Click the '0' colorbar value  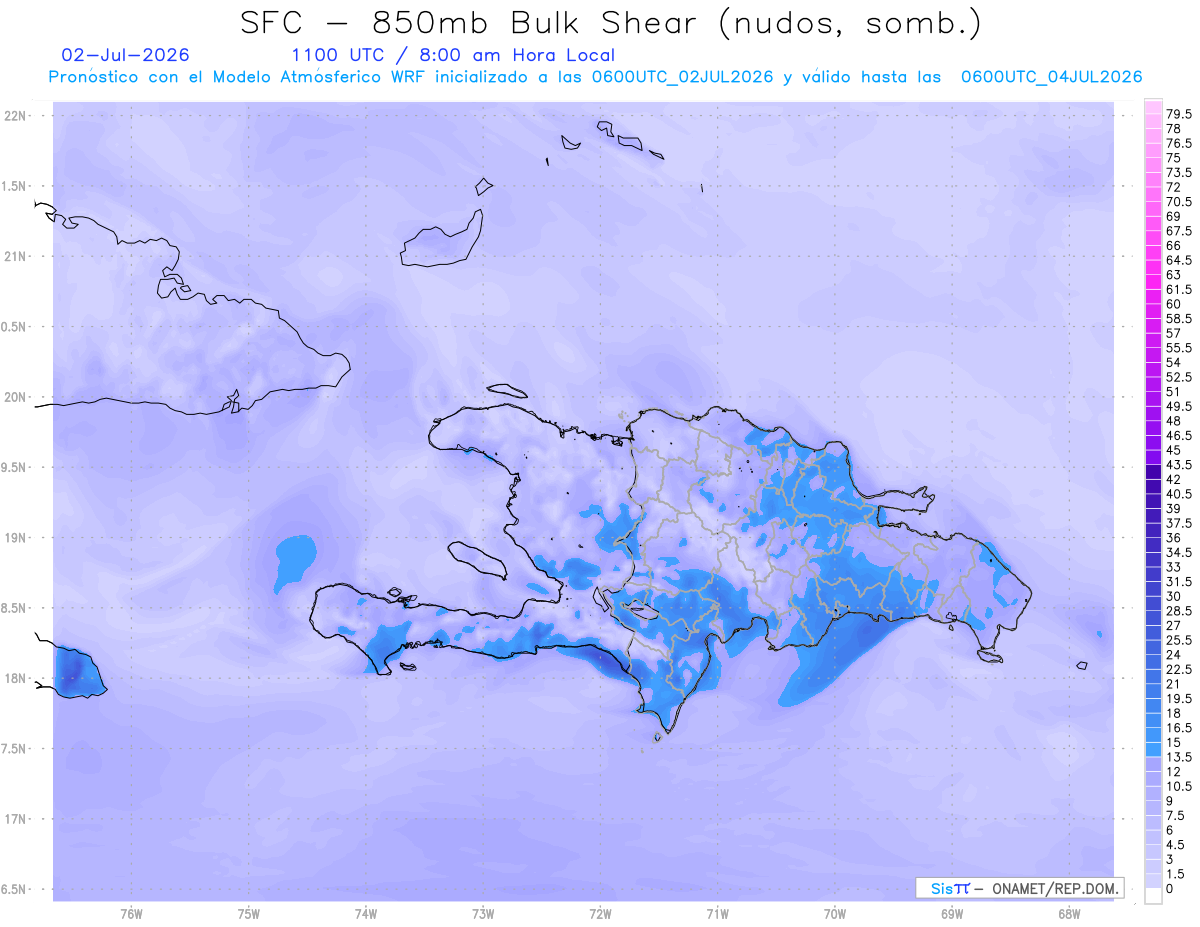pos(1171,889)
